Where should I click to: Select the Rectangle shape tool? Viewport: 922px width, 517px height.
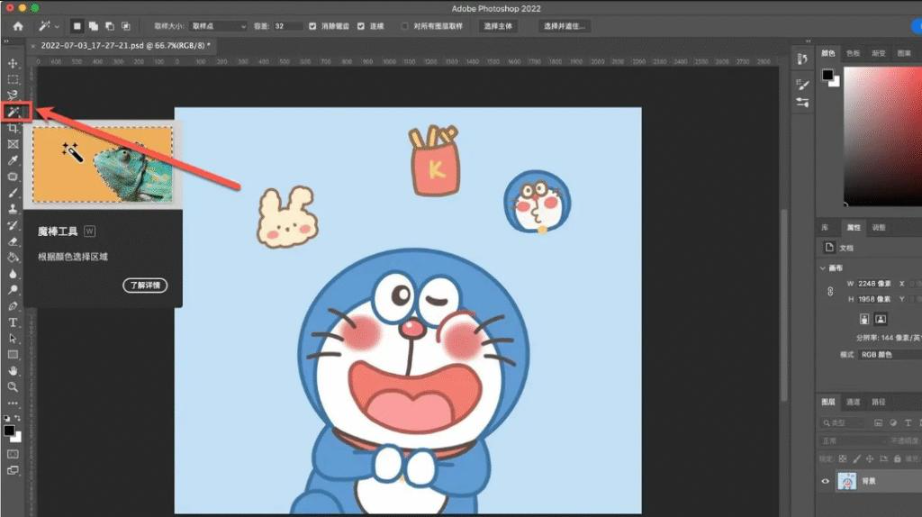pyautogui.click(x=12, y=355)
